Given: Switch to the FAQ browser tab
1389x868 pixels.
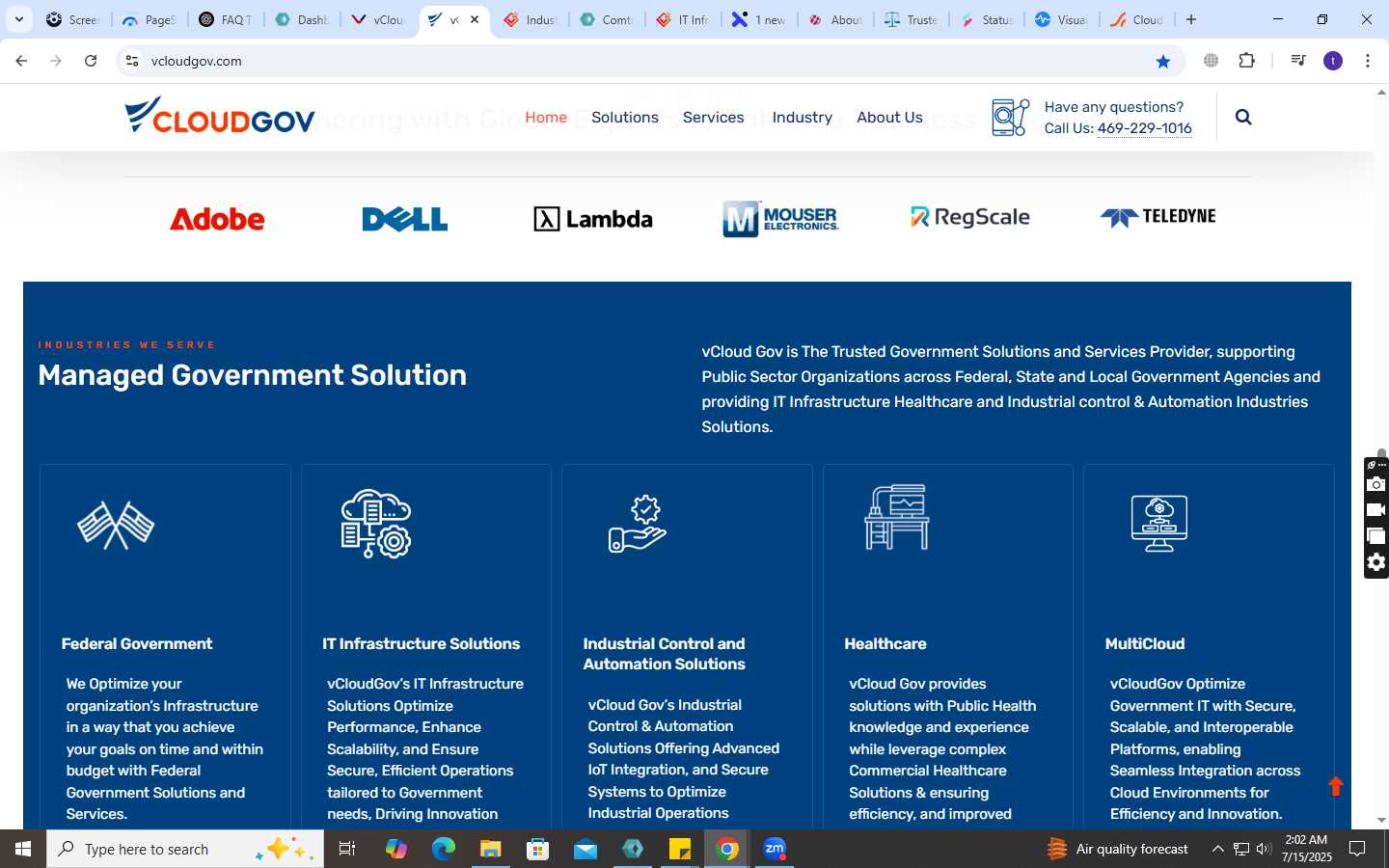Looking at the screenshot, I should (226, 19).
